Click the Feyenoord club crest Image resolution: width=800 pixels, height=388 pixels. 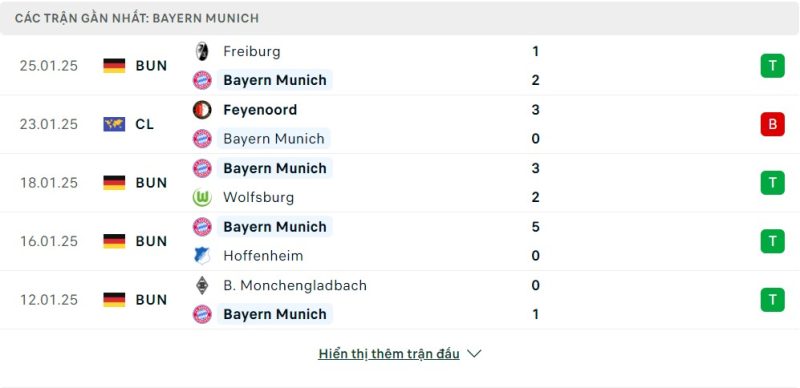coord(202,110)
